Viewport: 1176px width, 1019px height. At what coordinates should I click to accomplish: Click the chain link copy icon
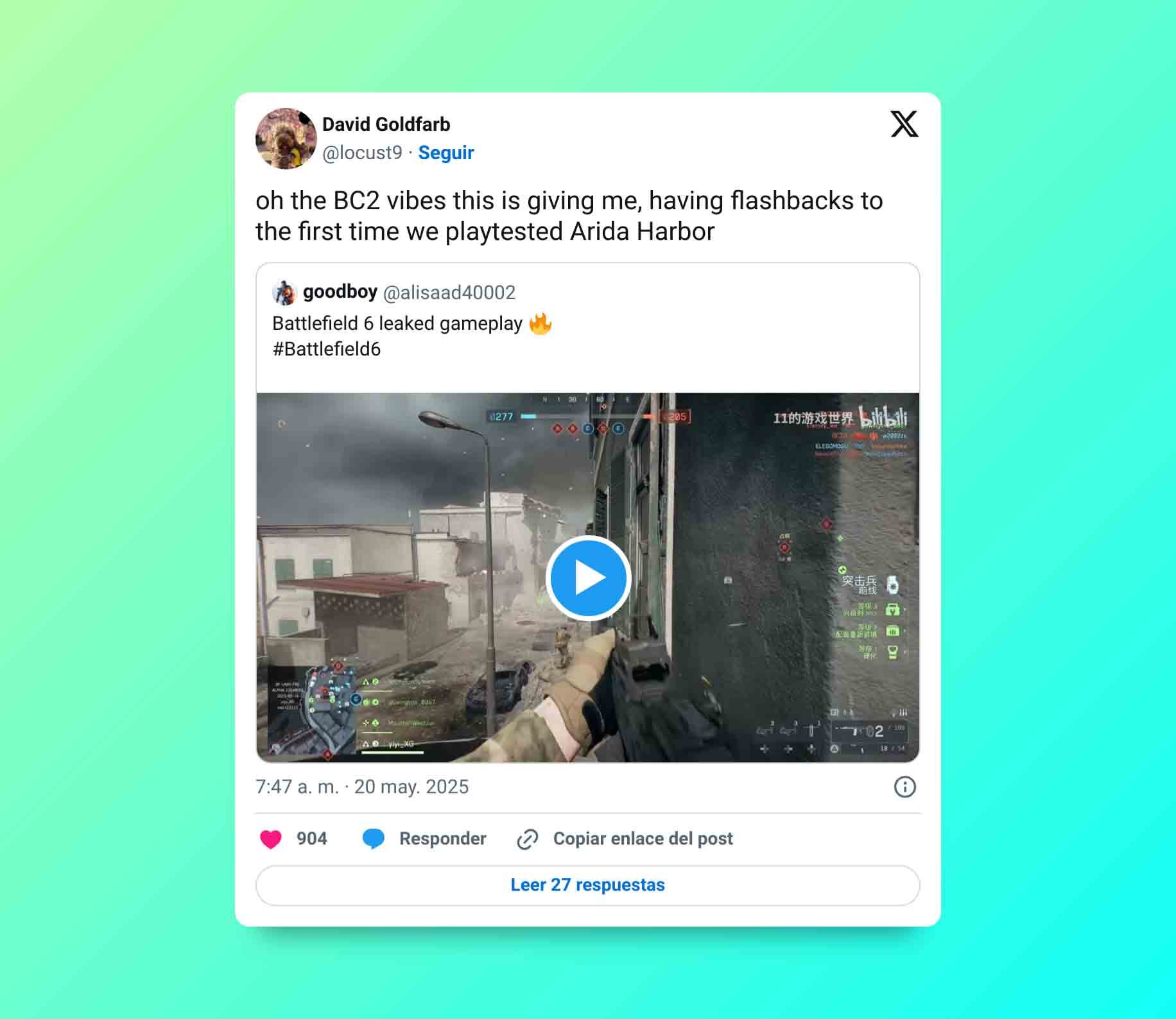528,839
